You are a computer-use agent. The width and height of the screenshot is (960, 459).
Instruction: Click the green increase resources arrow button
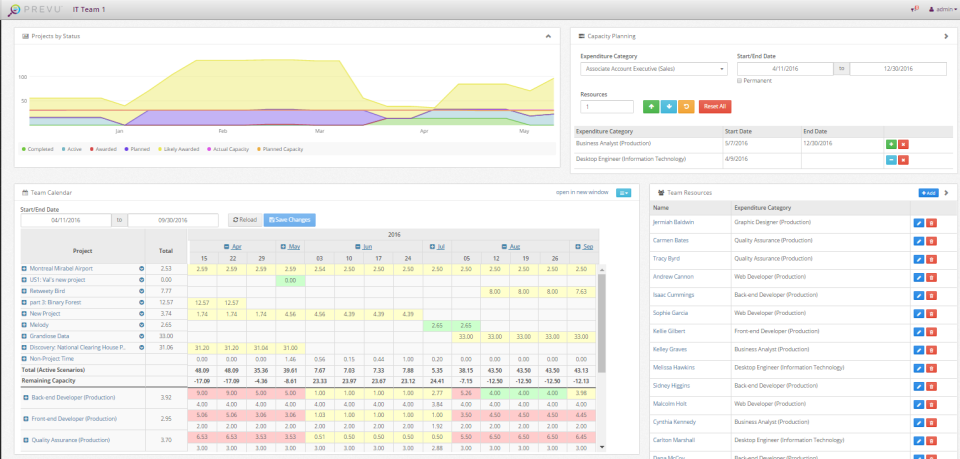click(651, 106)
